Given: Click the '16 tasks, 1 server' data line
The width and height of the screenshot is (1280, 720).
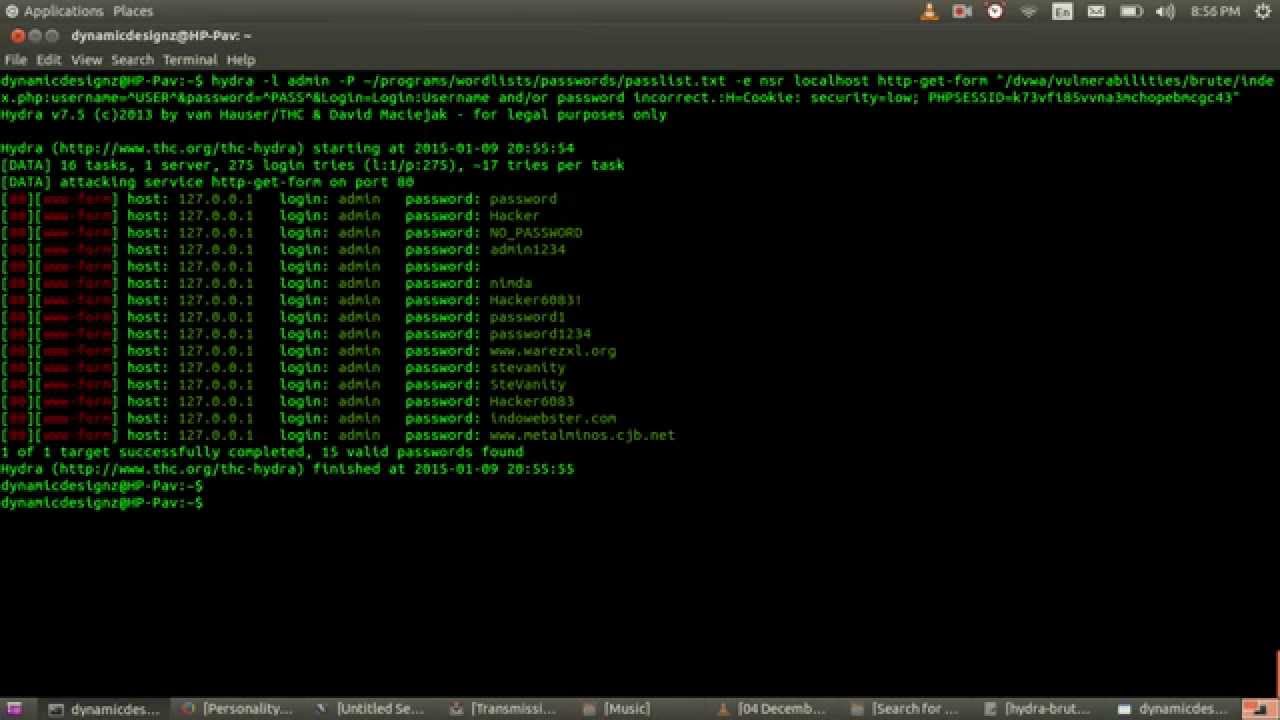Looking at the screenshot, I should [x=312, y=165].
